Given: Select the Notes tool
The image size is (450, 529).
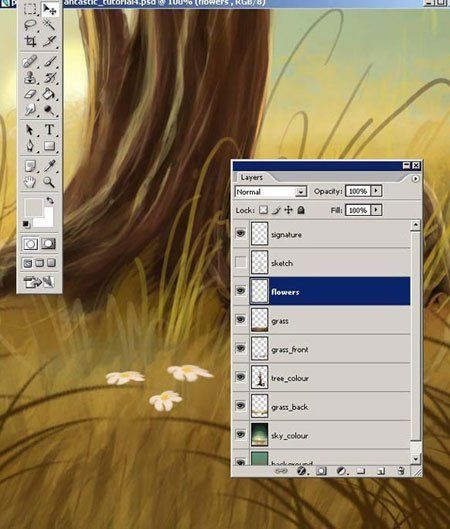Looking at the screenshot, I should (x=30, y=166).
